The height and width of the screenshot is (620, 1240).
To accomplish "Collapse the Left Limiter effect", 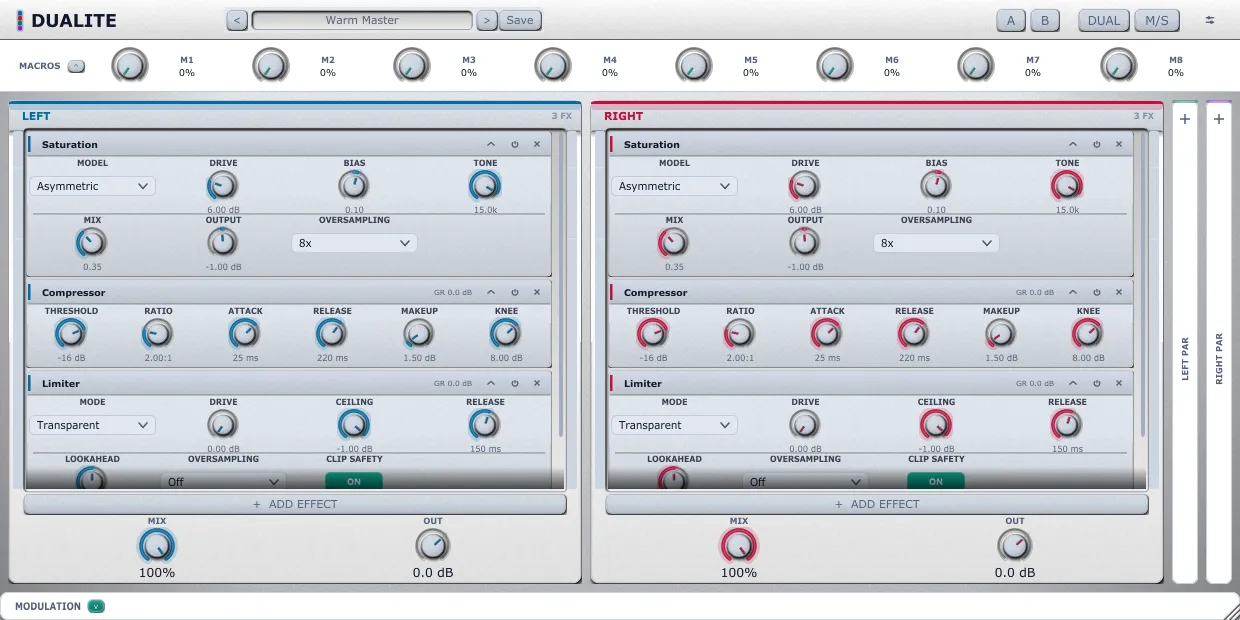I will [x=491, y=383].
